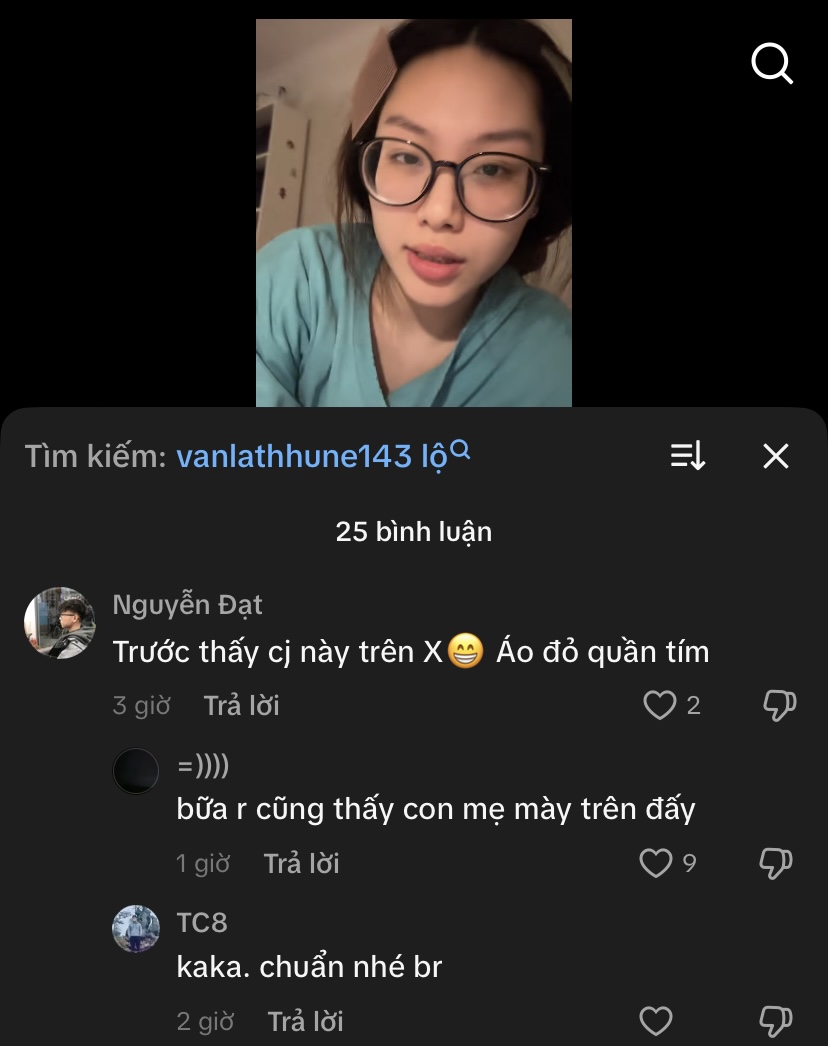Reply to Nguyễn Đạt's comment
The image size is (828, 1046).
coord(241,706)
